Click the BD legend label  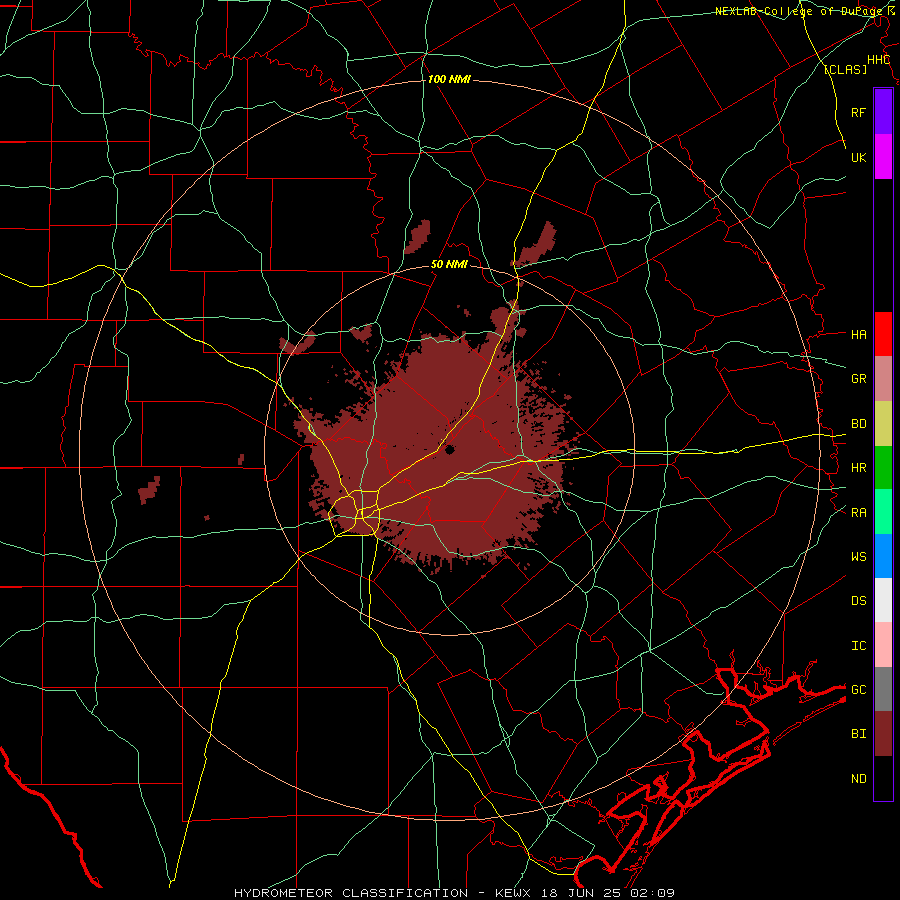point(858,424)
